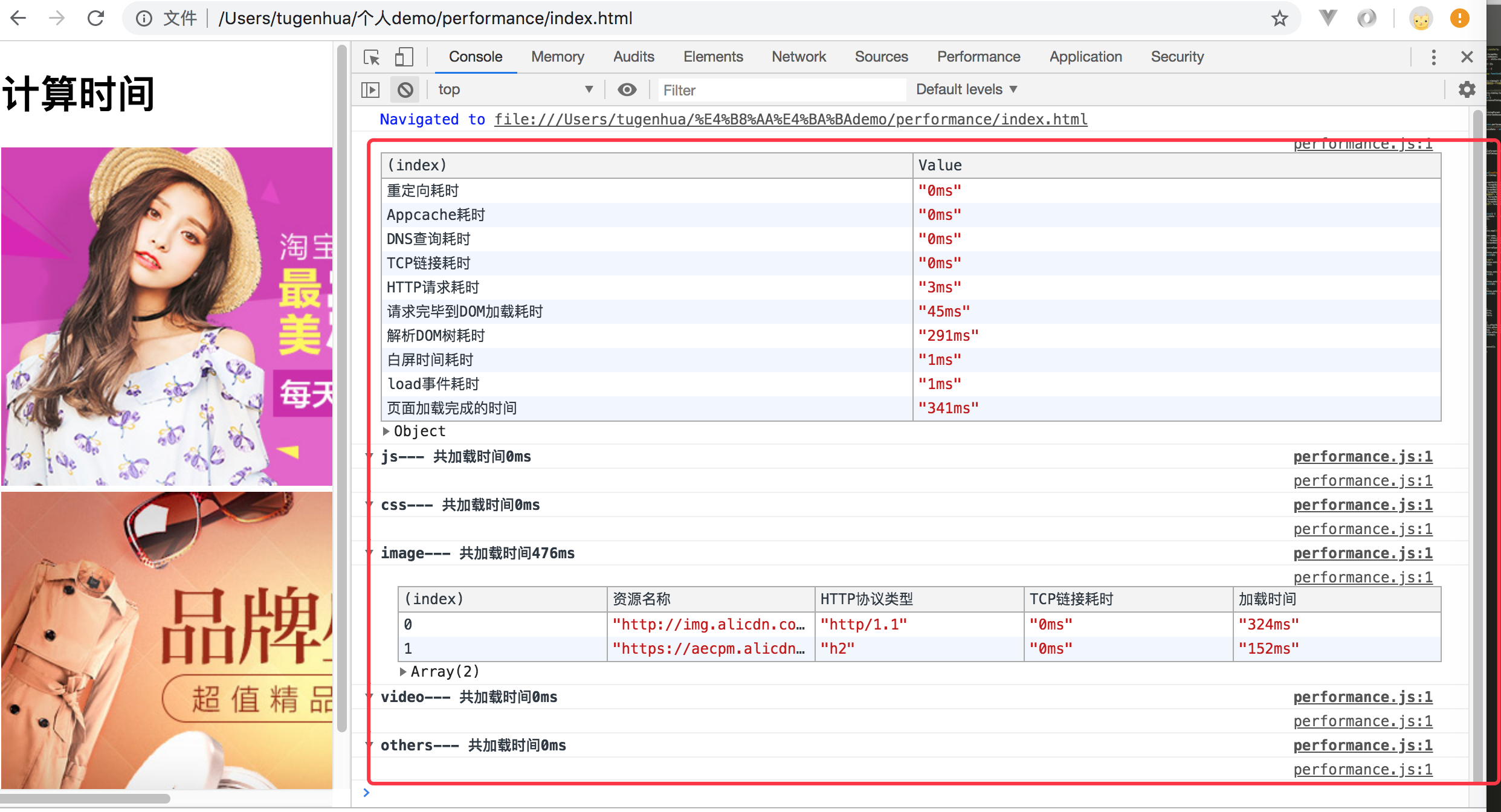The image size is (1501, 812).
Task: Switch to the Performance tab
Action: pos(978,57)
